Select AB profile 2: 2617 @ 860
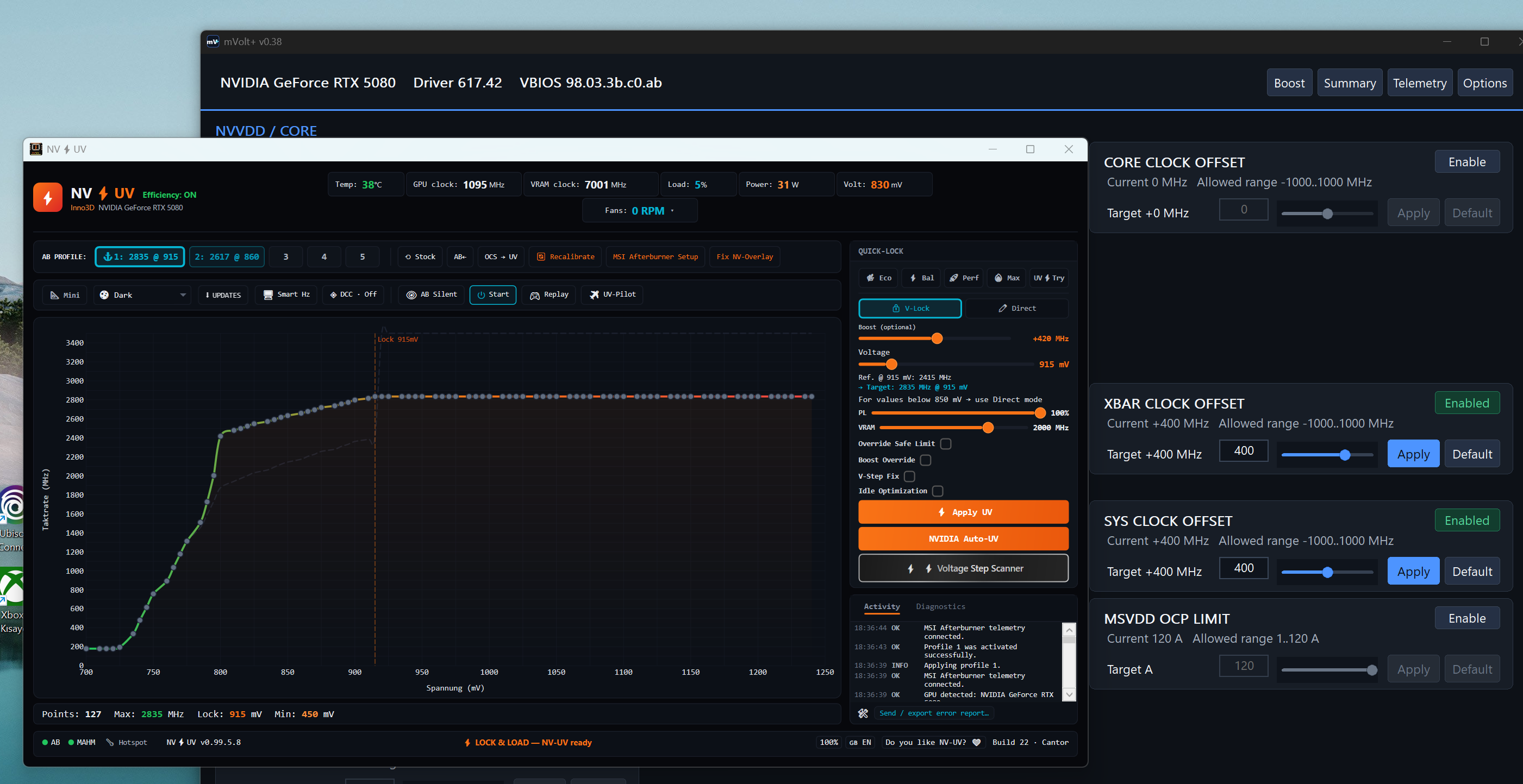Screen dimensions: 1523x784 pos(227,256)
